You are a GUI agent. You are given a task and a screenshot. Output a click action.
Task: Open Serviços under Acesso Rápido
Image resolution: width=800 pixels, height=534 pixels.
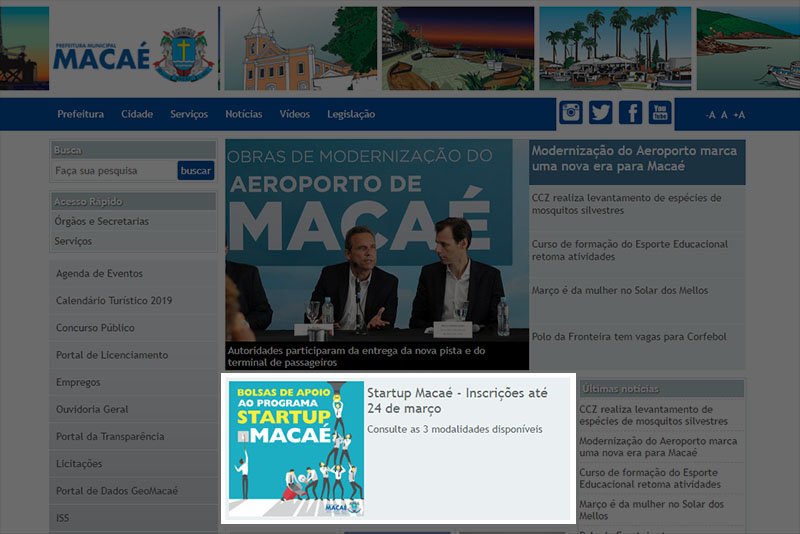pyautogui.click(x=73, y=241)
